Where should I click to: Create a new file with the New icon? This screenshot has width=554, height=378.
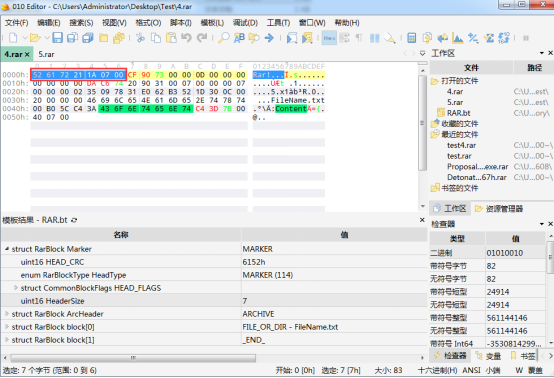click(13, 37)
